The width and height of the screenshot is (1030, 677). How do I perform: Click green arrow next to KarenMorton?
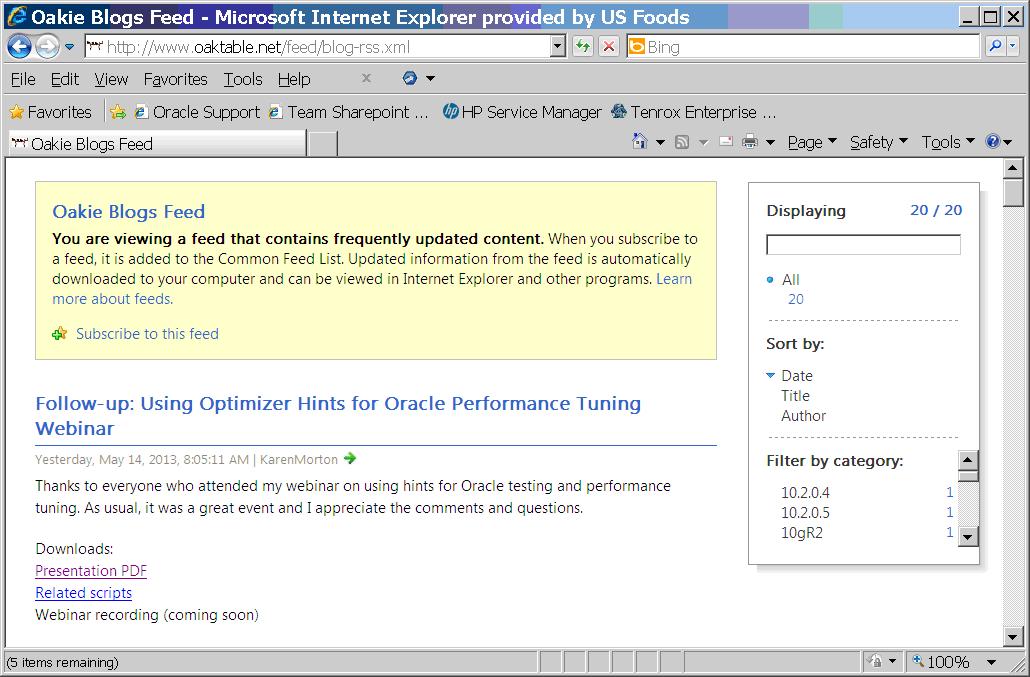[x=349, y=458]
